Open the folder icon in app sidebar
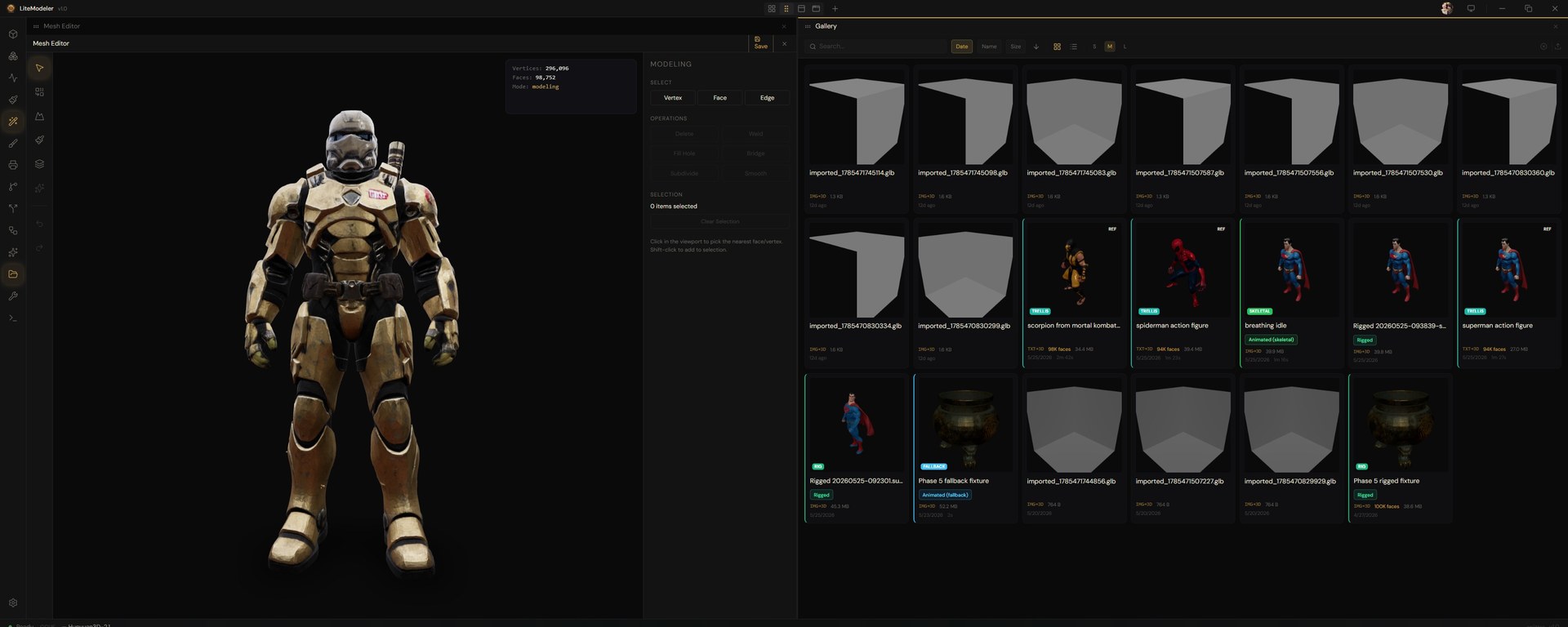This screenshot has height=627, width=1568. pyautogui.click(x=13, y=274)
